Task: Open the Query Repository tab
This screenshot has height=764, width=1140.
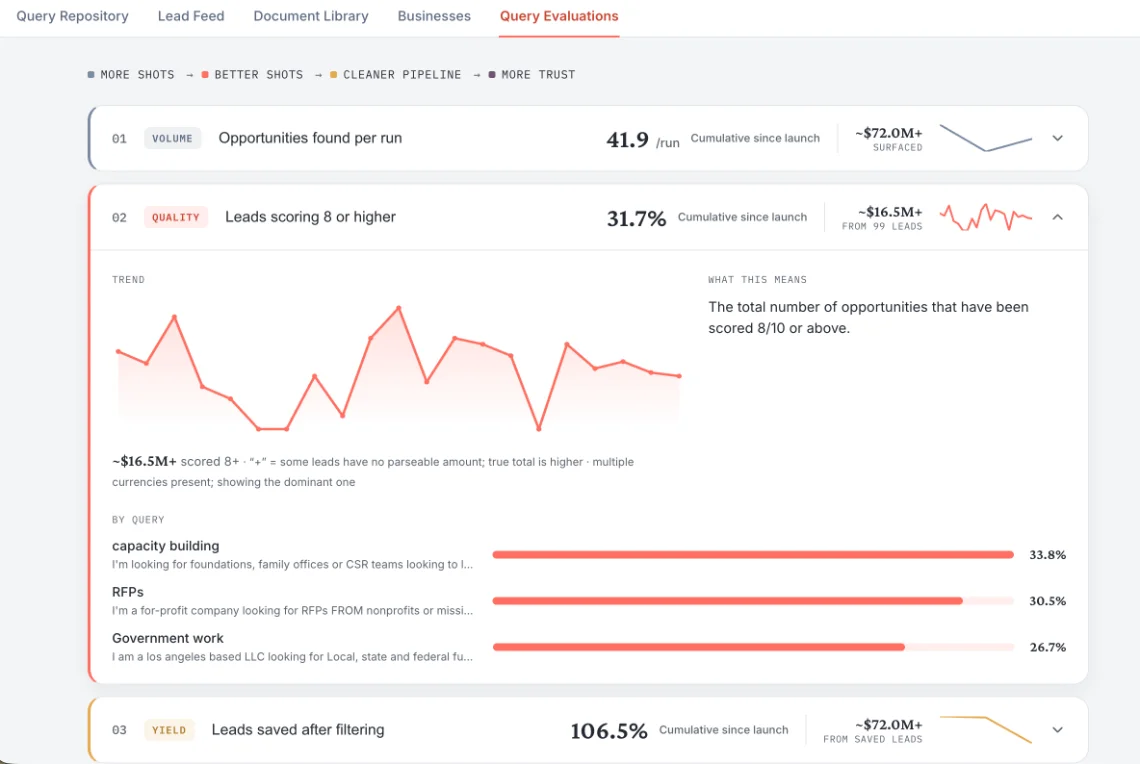Action: [72, 16]
